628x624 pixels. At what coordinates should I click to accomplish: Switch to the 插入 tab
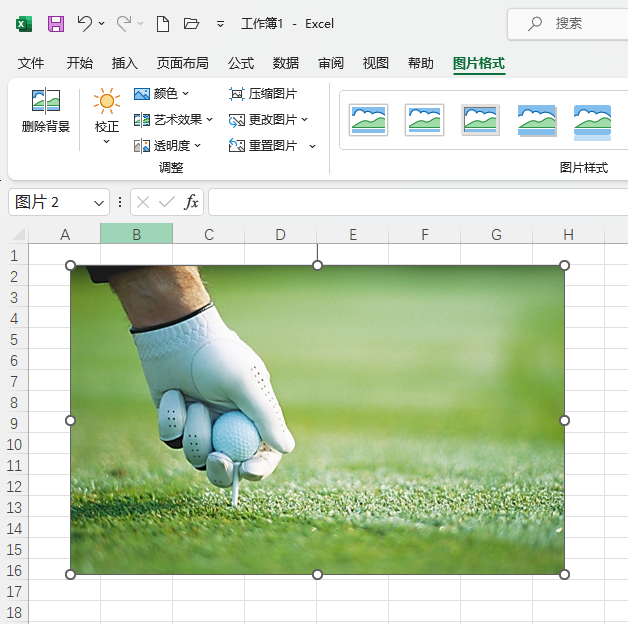coord(125,63)
